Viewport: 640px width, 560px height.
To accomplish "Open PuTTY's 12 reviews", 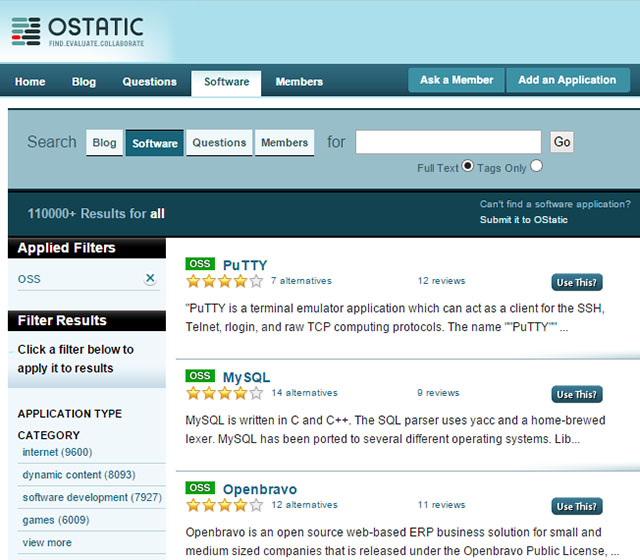I will [441, 281].
